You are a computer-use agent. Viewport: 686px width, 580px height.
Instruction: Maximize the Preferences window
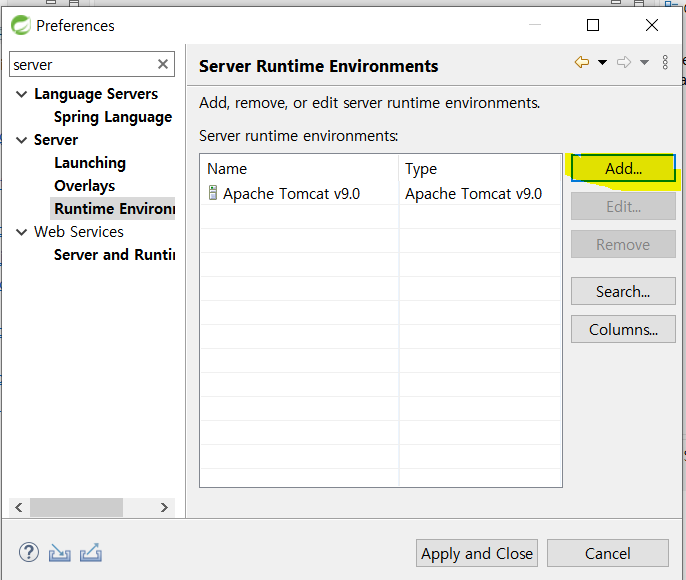click(x=592, y=25)
